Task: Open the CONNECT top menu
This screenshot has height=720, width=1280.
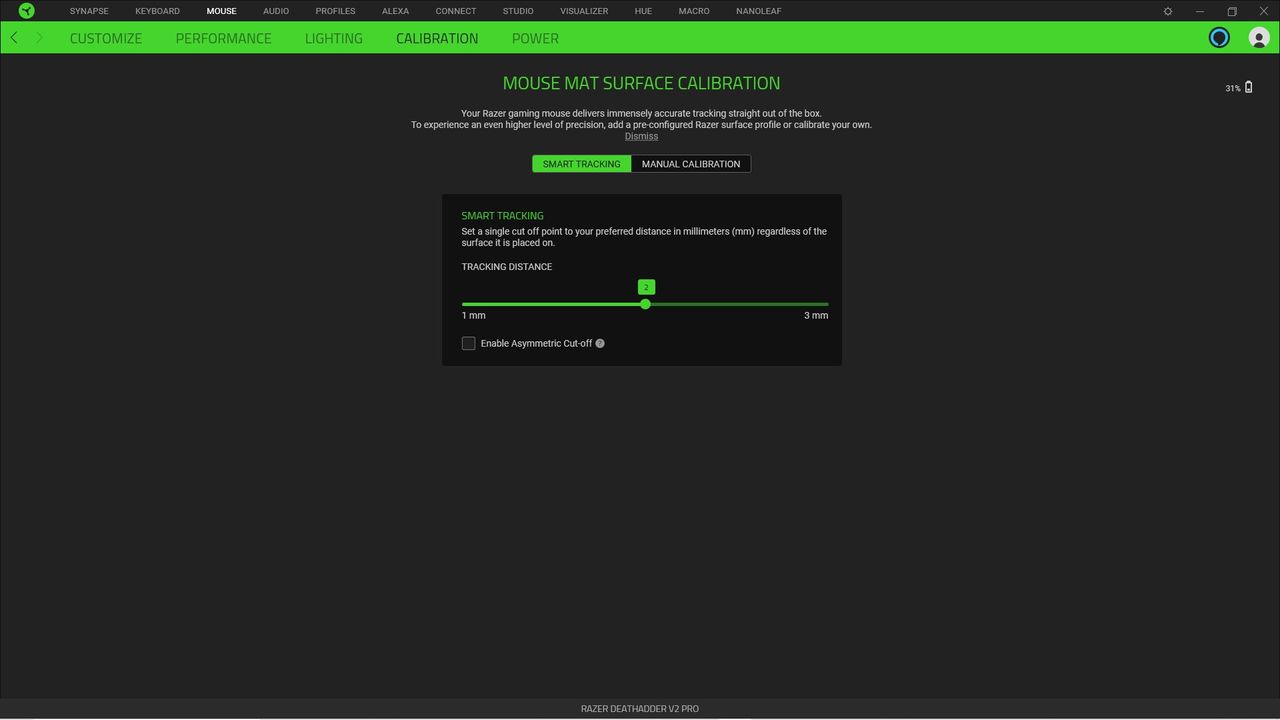Action: pyautogui.click(x=456, y=11)
